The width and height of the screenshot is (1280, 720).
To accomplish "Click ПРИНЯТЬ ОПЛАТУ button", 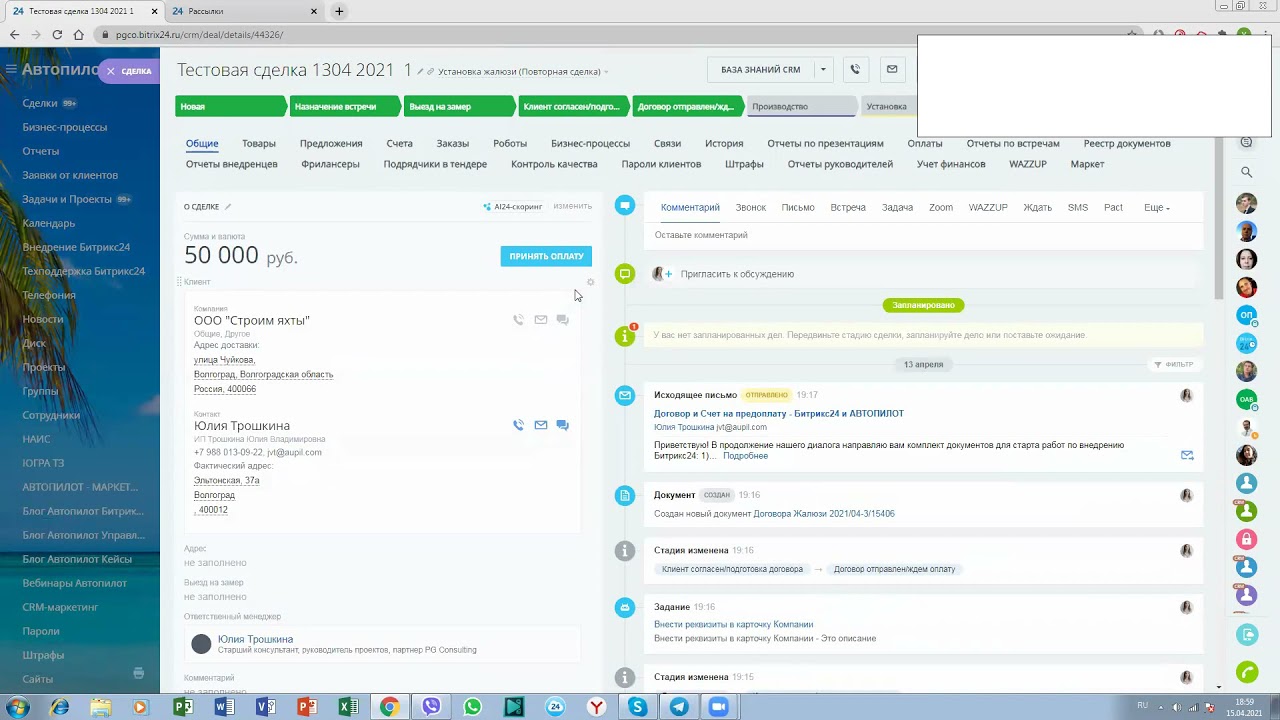I will point(546,256).
